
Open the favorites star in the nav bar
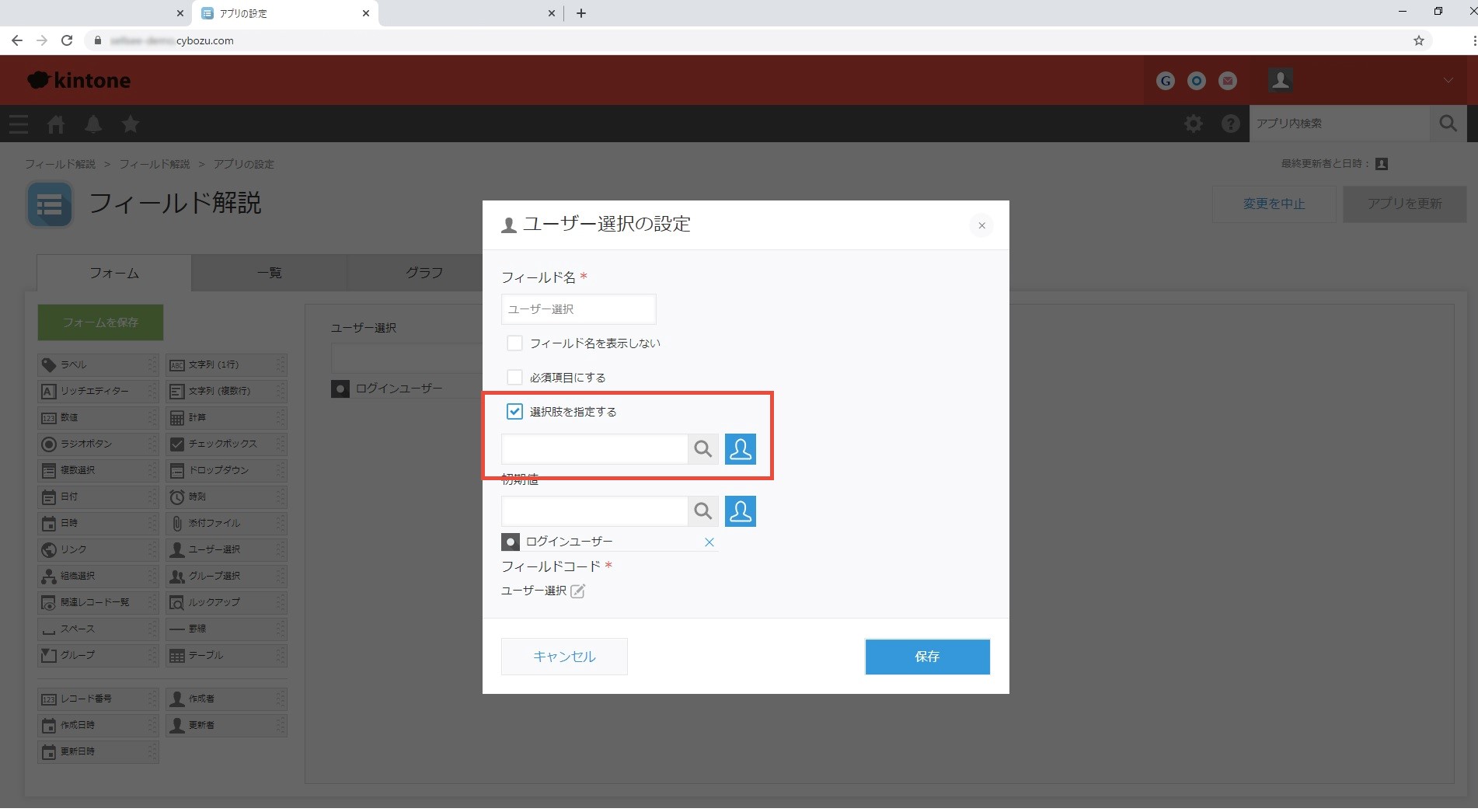click(x=131, y=124)
